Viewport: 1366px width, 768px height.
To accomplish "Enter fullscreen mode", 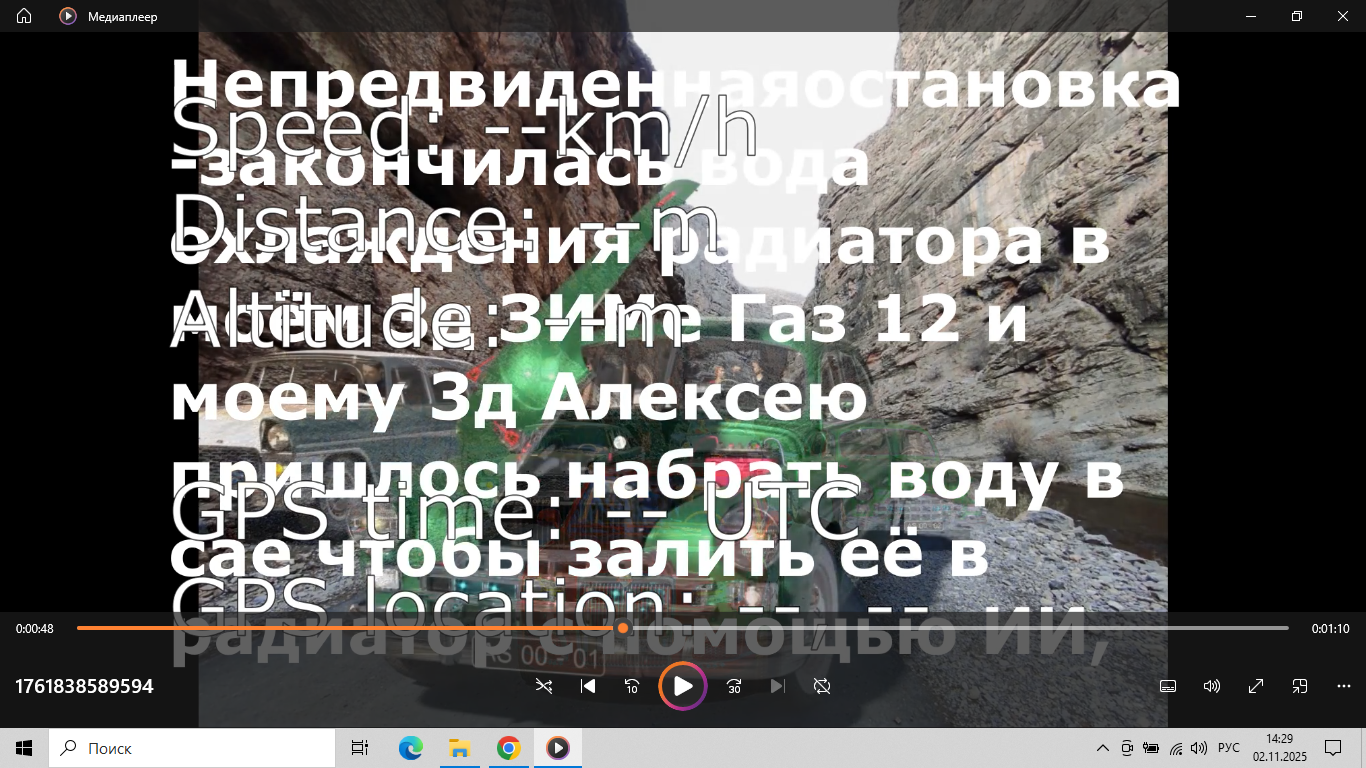I will click(x=1255, y=686).
